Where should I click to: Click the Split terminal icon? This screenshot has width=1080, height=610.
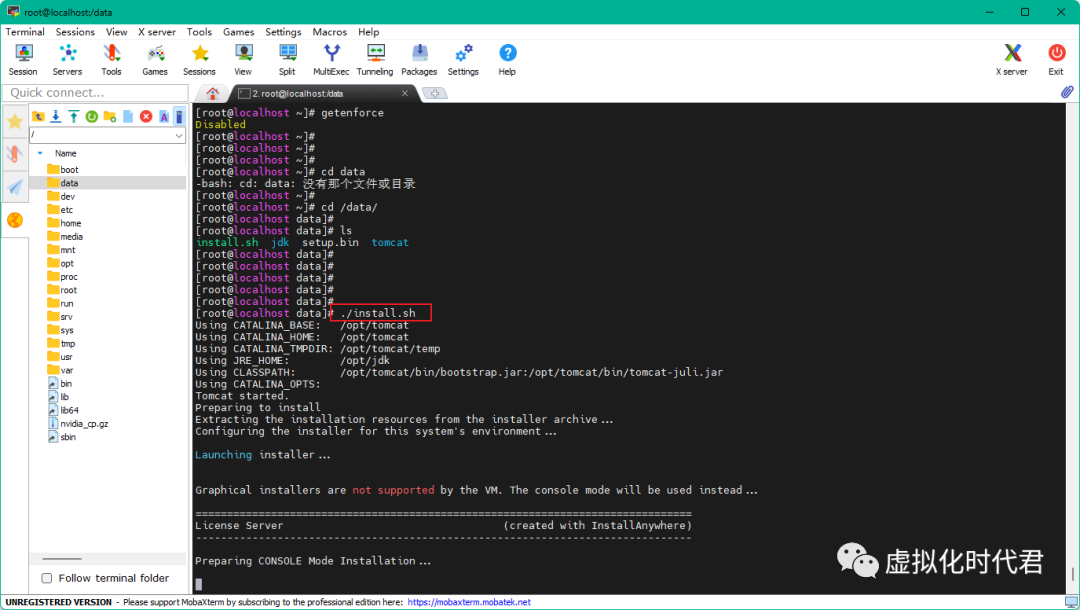[287, 59]
